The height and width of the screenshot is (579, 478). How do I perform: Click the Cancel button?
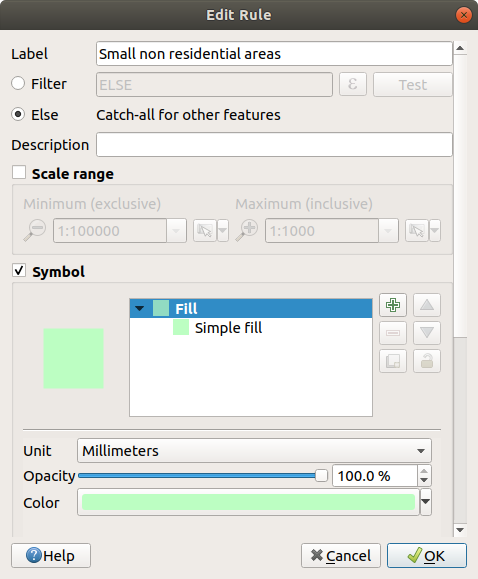click(341, 555)
